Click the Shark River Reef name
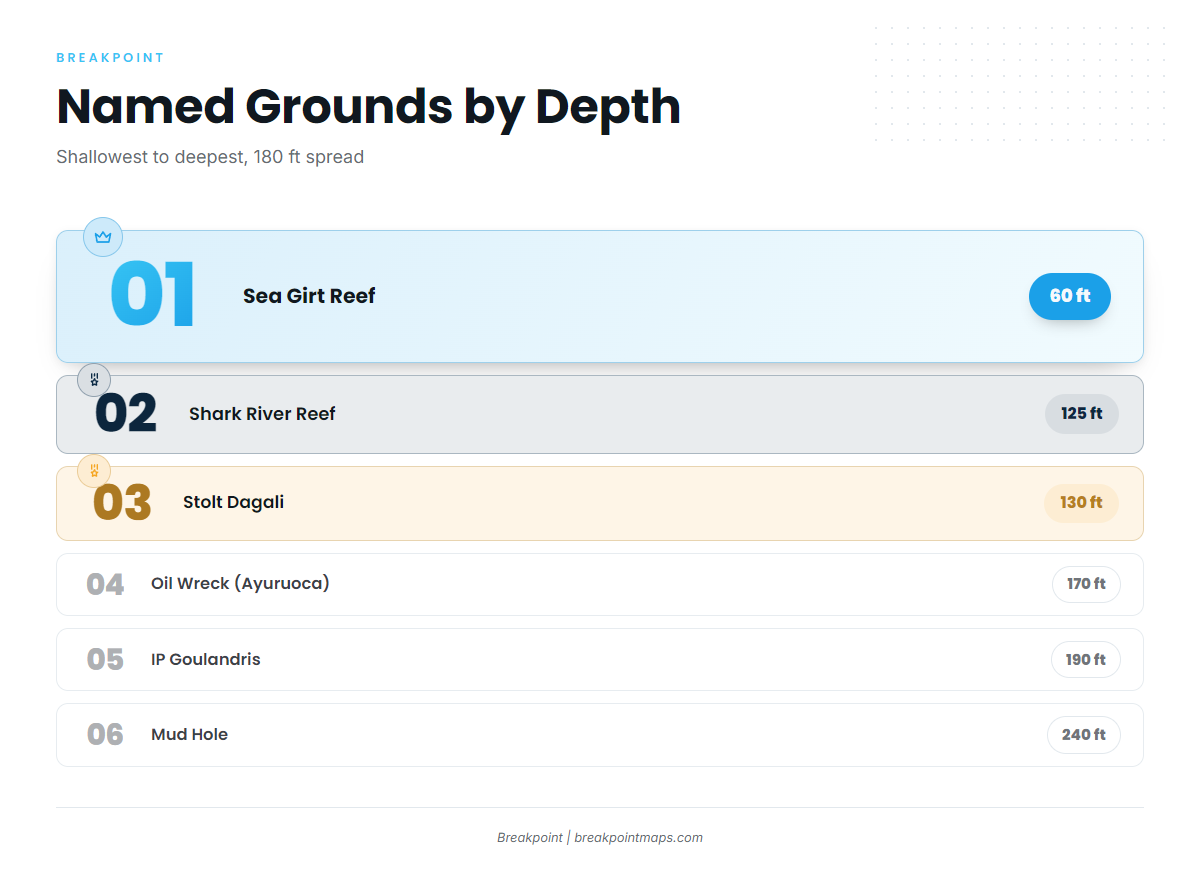 tap(262, 414)
